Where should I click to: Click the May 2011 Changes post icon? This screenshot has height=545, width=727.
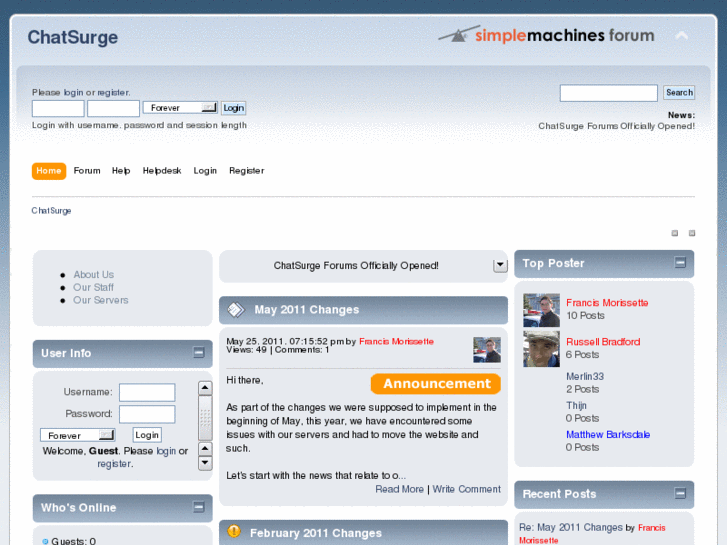tap(236, 309)
